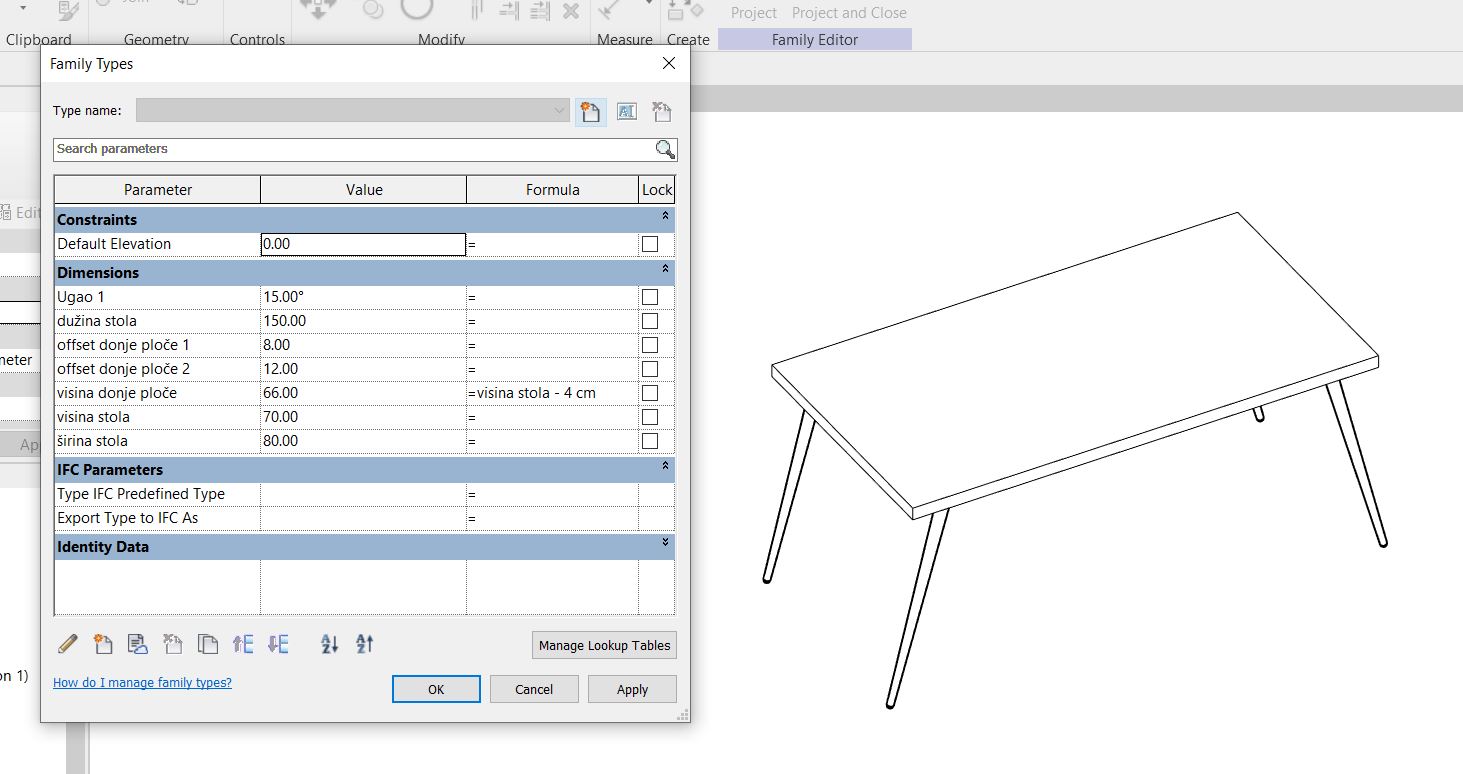Screen dimensions: 1463x774
Task: Toggle lock for visina stola
Action: [x=650, y=417]
